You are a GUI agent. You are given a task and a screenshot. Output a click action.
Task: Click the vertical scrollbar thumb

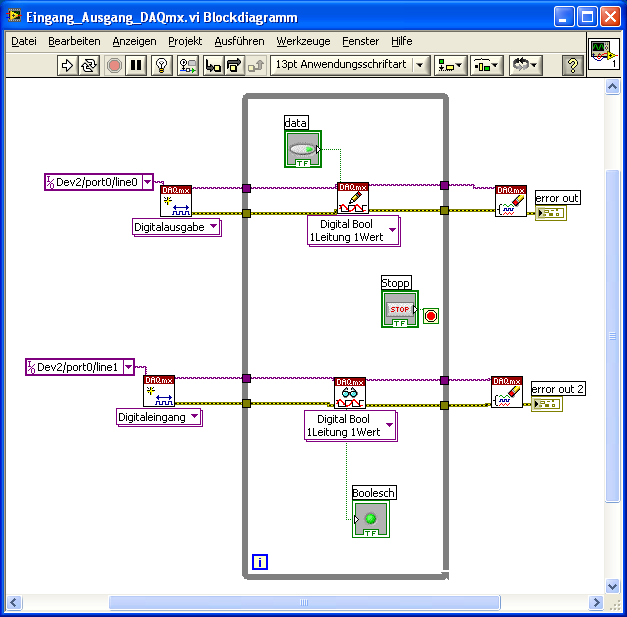click(612, 335)
